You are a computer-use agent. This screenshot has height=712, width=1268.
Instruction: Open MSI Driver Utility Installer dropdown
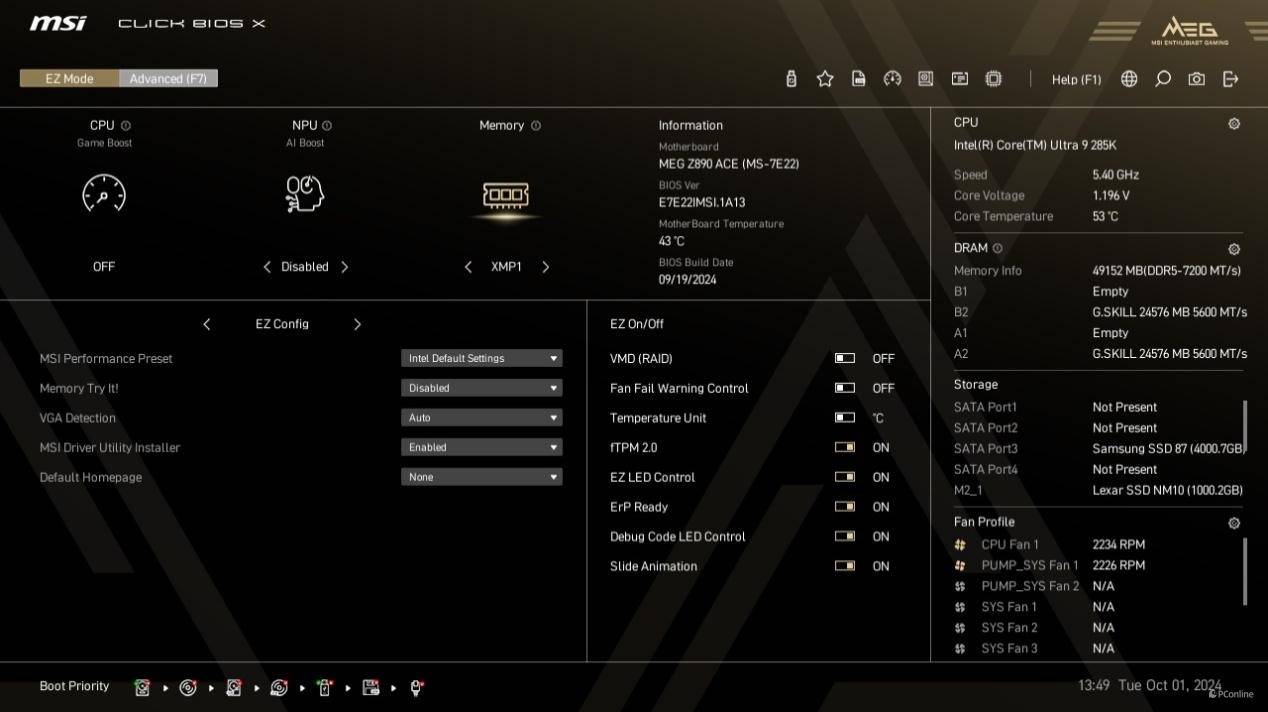tap(482, 447)
